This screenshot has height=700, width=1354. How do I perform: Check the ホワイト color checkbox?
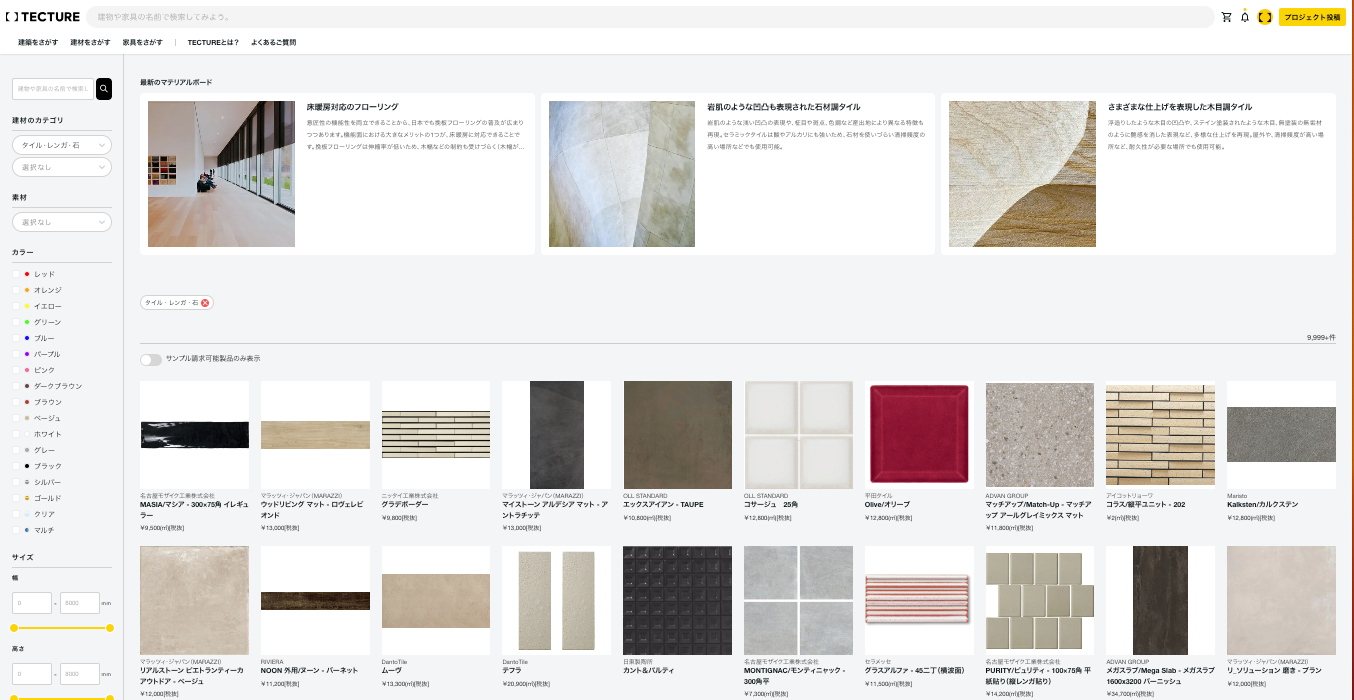click(15, 434)
